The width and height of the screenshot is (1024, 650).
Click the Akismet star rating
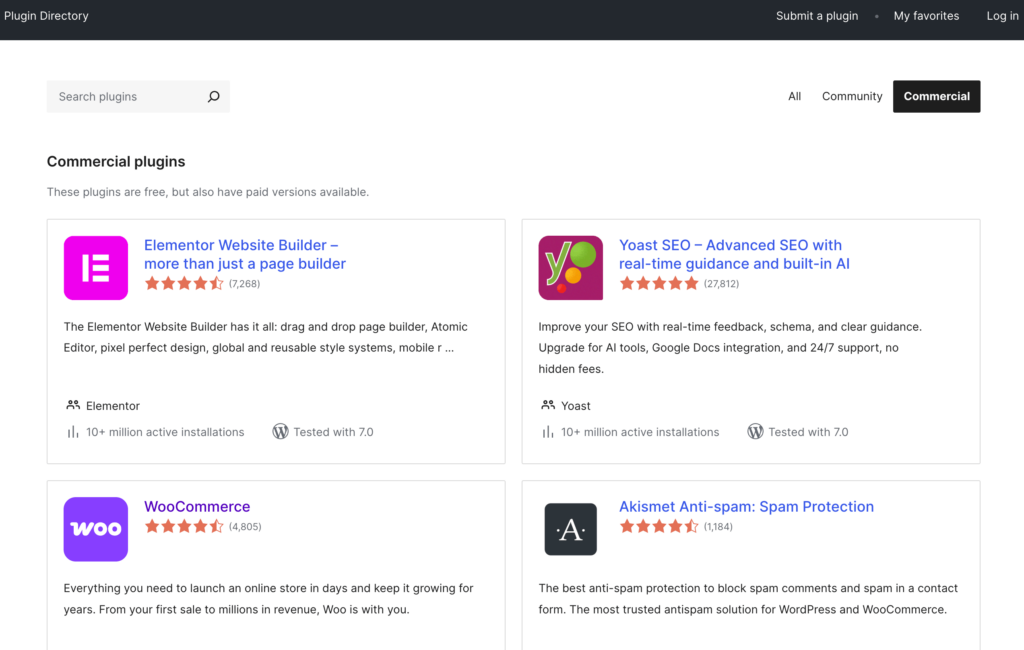point(659,527)
